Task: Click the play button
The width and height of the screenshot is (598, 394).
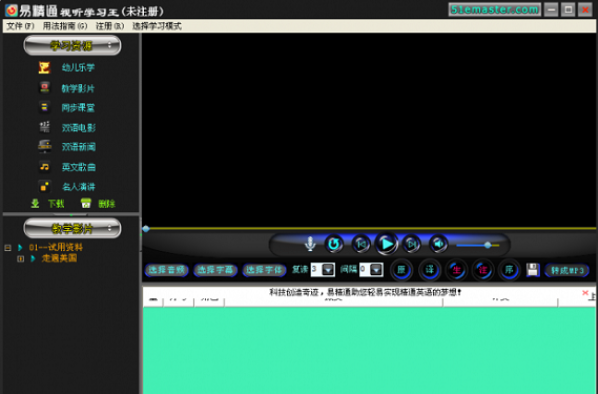Action: point(387,244)
